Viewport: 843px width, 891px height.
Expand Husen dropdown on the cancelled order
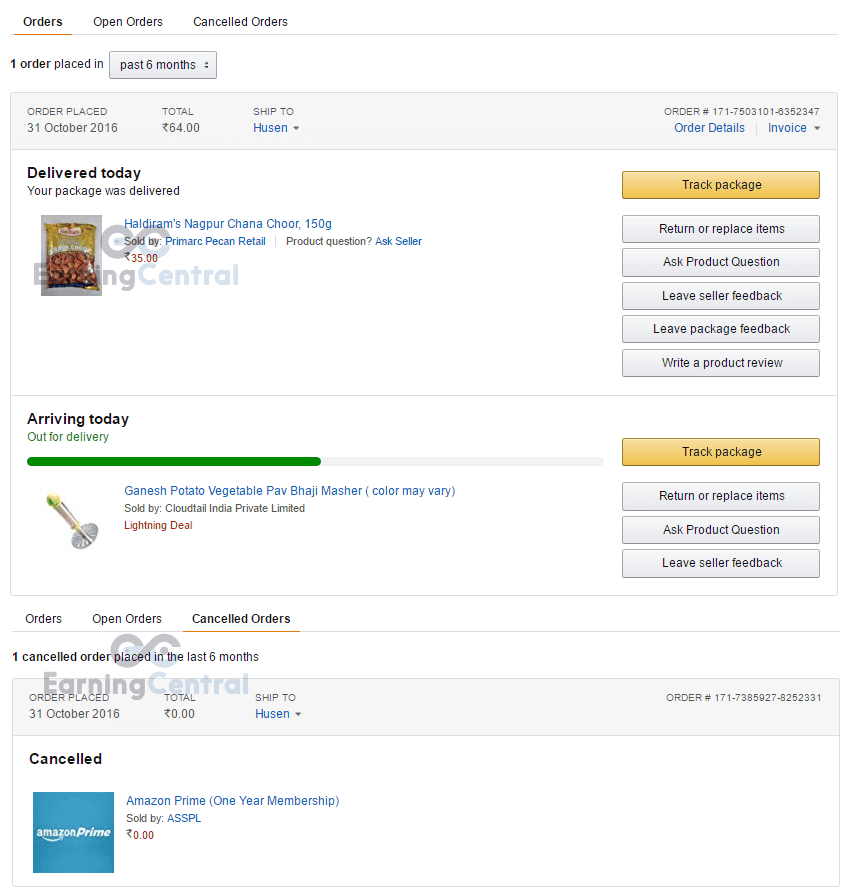point(278,713)
